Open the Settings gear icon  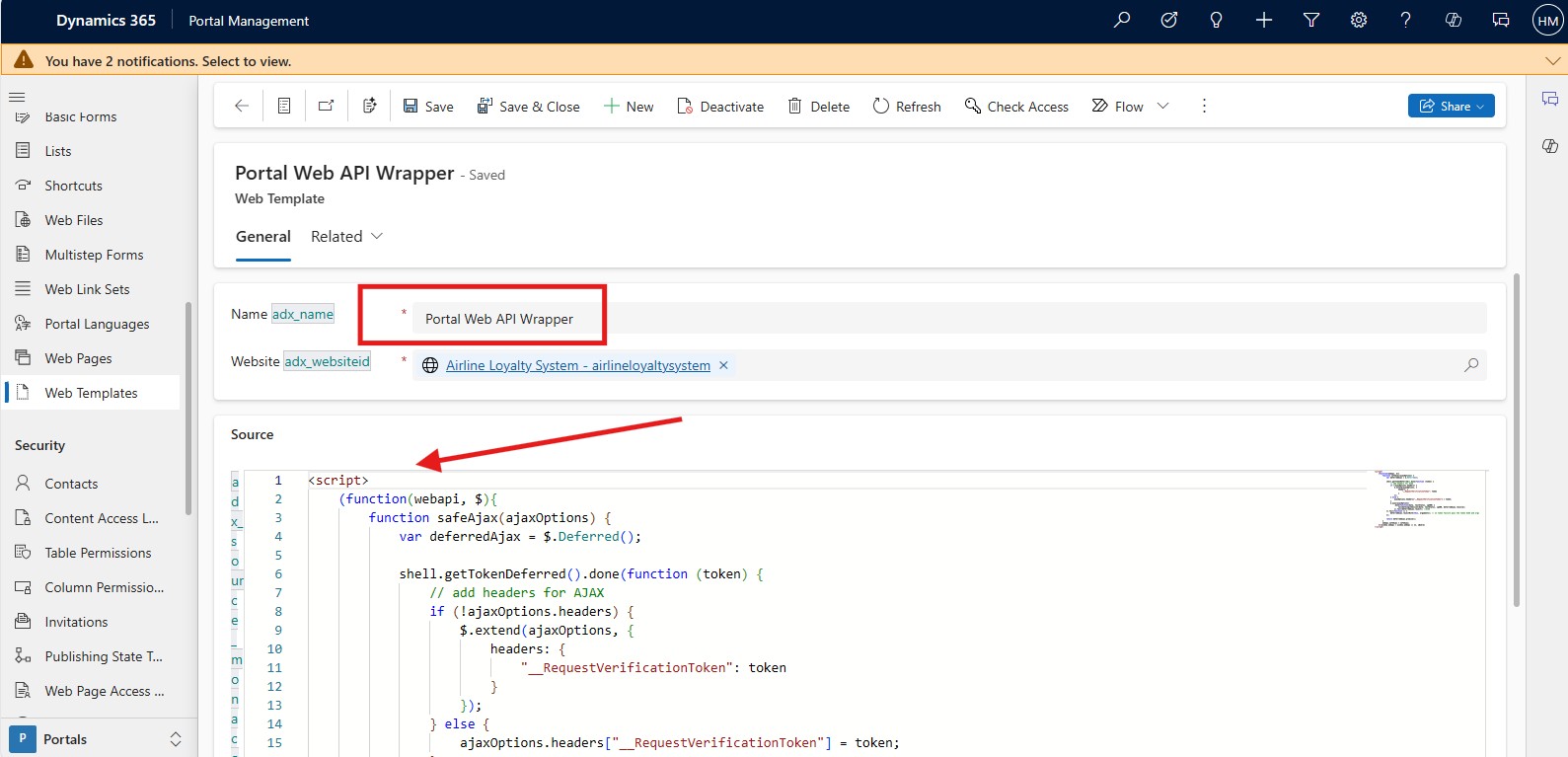pos(1359,20)
